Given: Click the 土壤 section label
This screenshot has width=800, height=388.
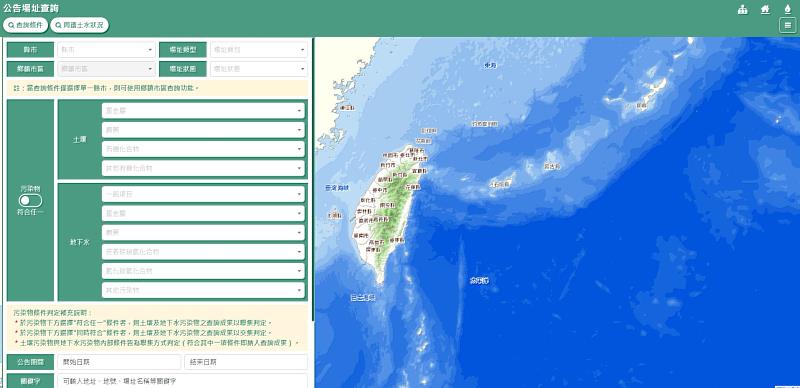Looking at the screenshot, I should (80, 139).
